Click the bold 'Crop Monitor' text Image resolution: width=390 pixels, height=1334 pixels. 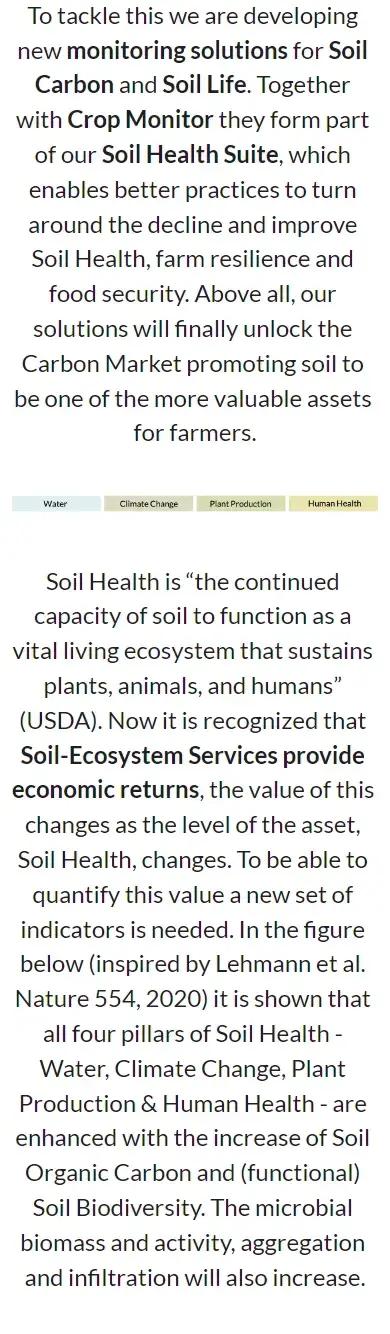(x=140, y=120)
